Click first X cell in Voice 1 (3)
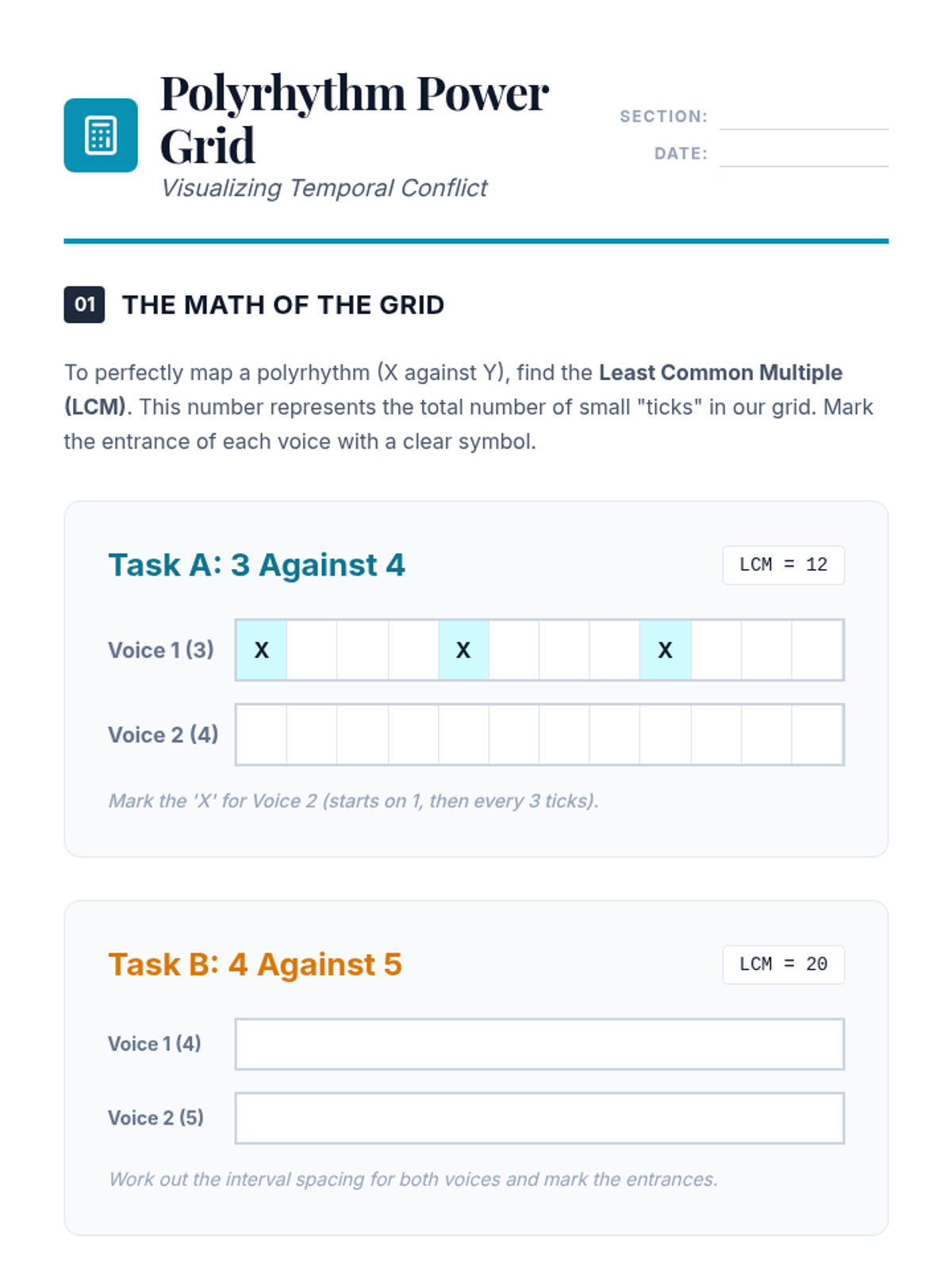The height and width of the screenshot is (1270, 952). coord(262,650)
